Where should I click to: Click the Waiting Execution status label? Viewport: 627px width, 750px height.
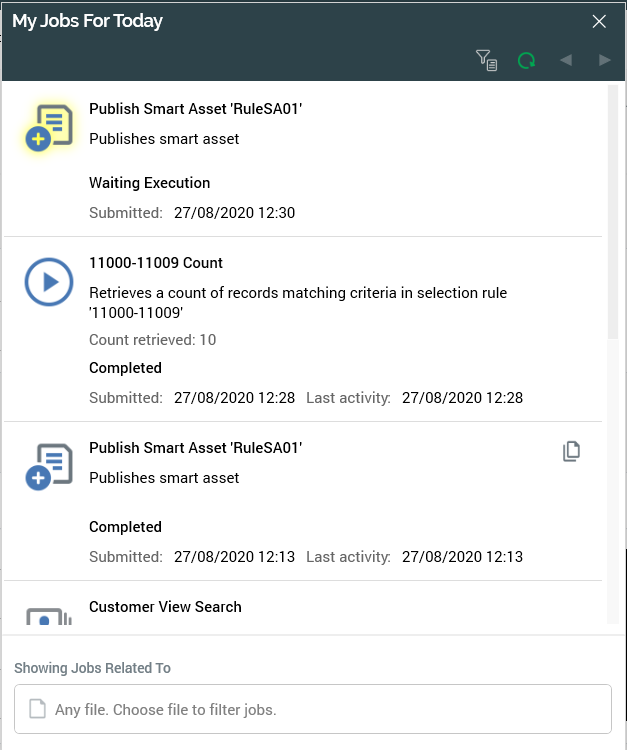(149, 183)
